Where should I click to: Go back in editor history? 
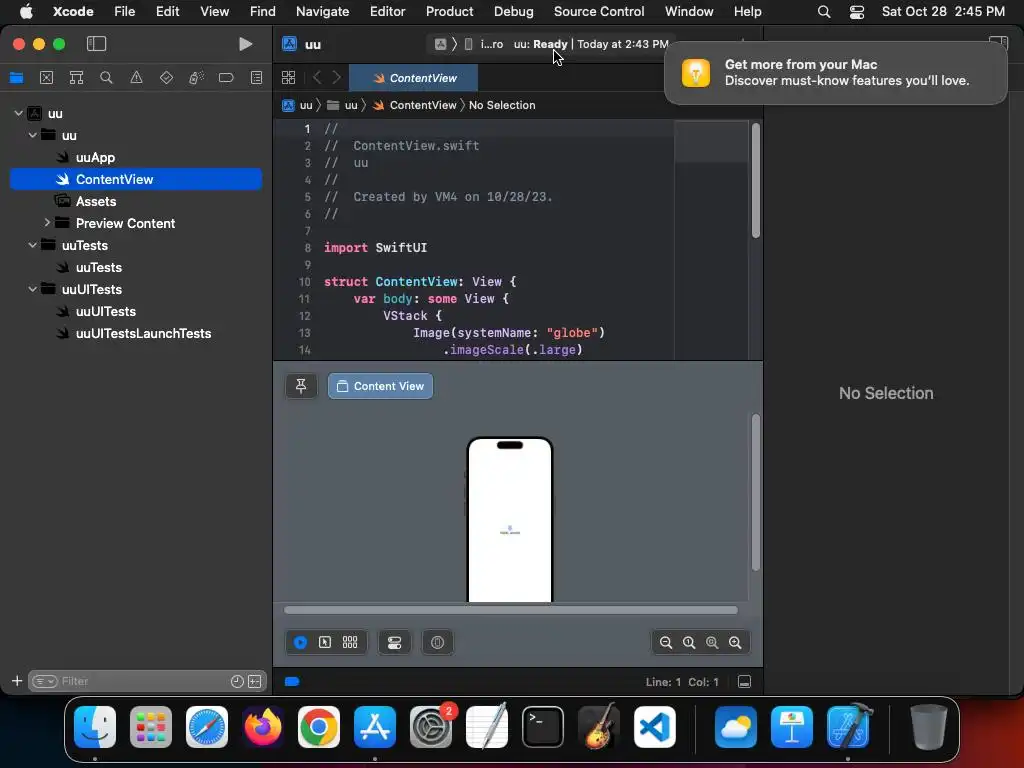pos(317,78)
